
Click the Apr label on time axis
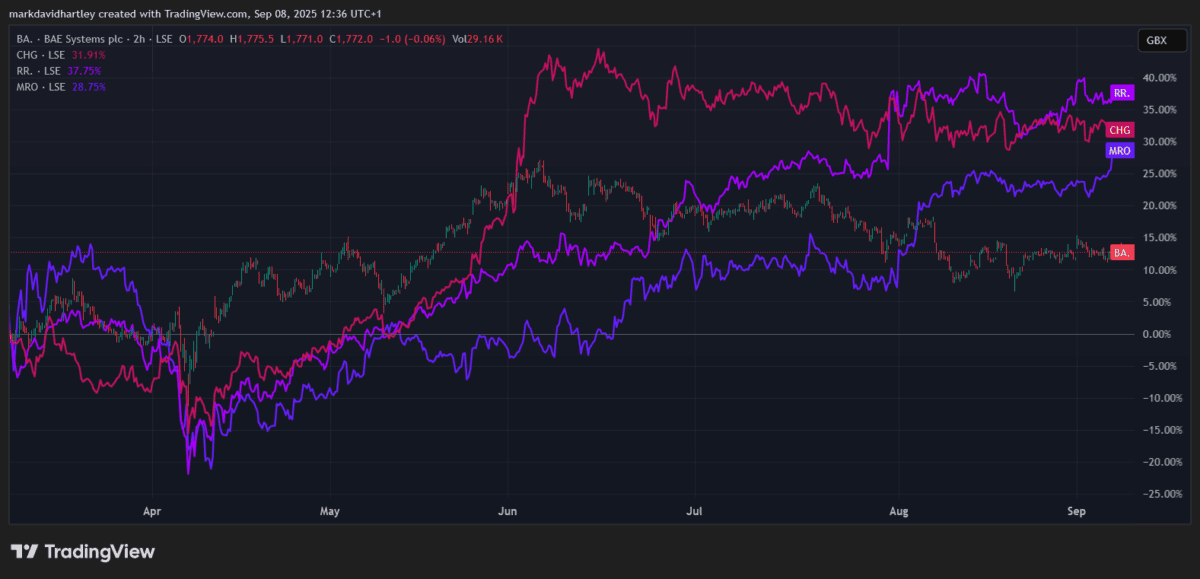(x=152, y=511)
